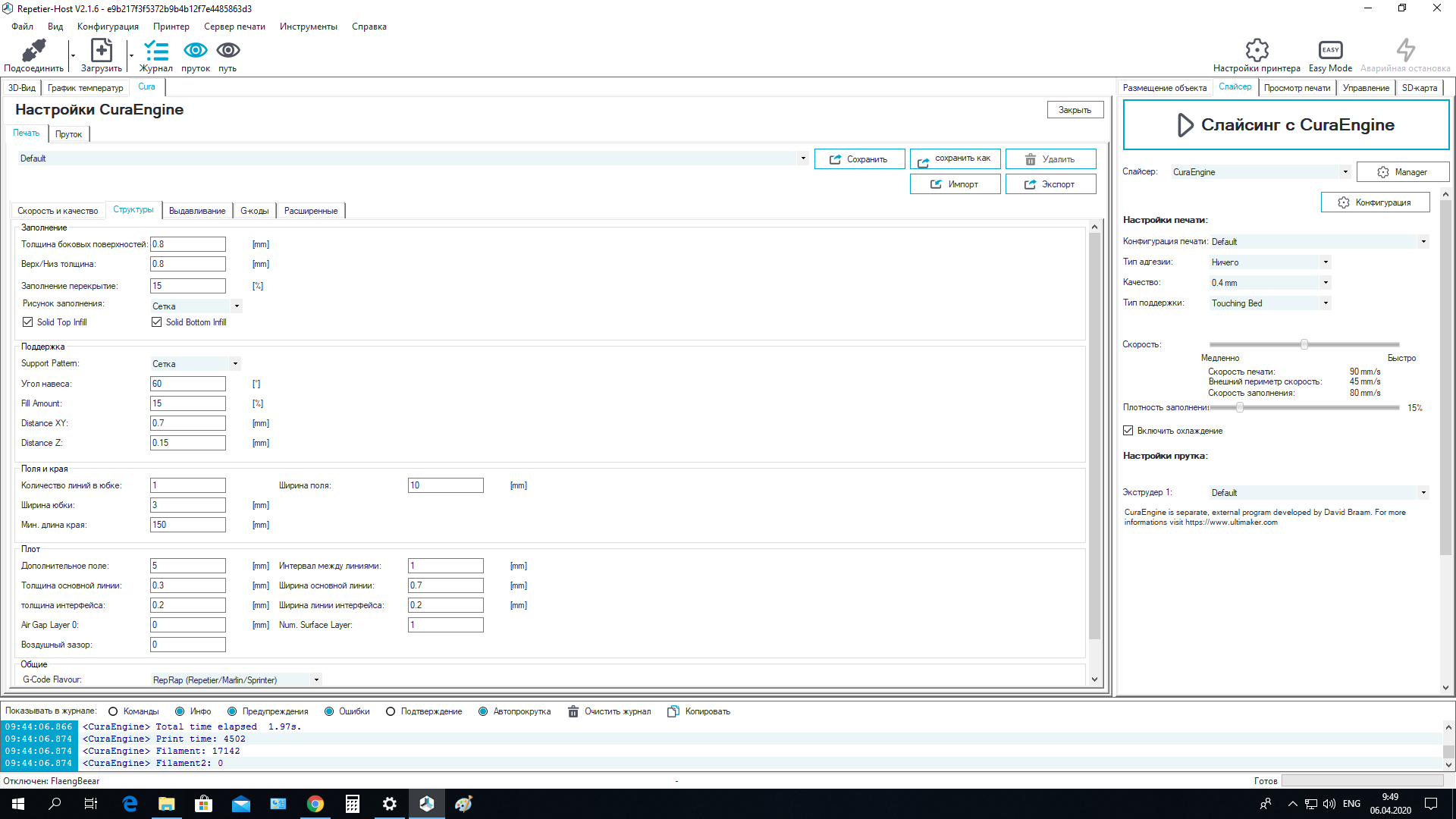Open Настройки принтера gear icon

point(1257,50)
